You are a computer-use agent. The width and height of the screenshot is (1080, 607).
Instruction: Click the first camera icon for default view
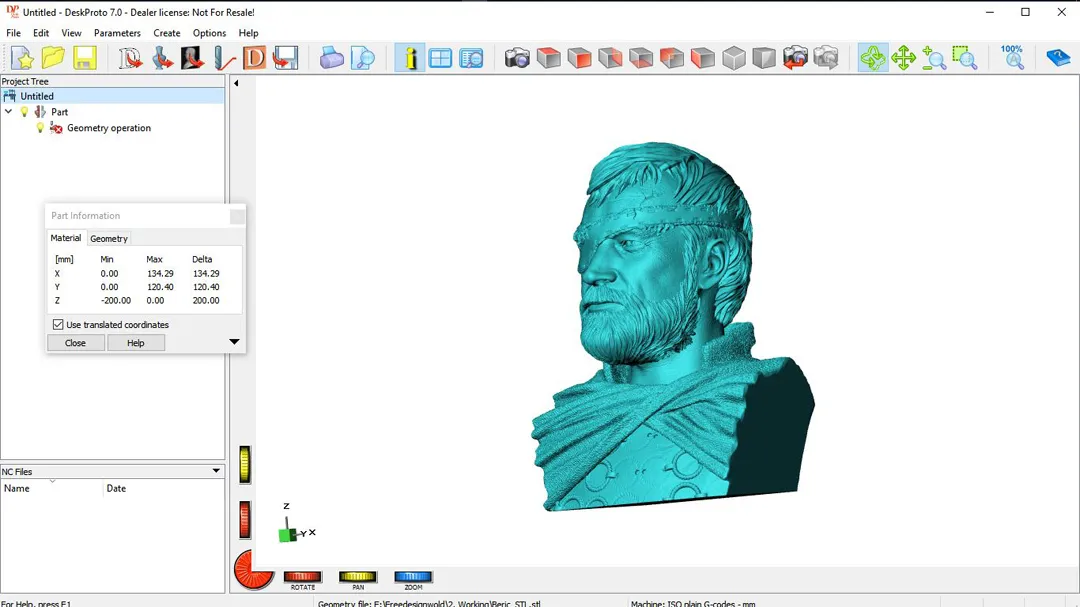click(517, 58)
